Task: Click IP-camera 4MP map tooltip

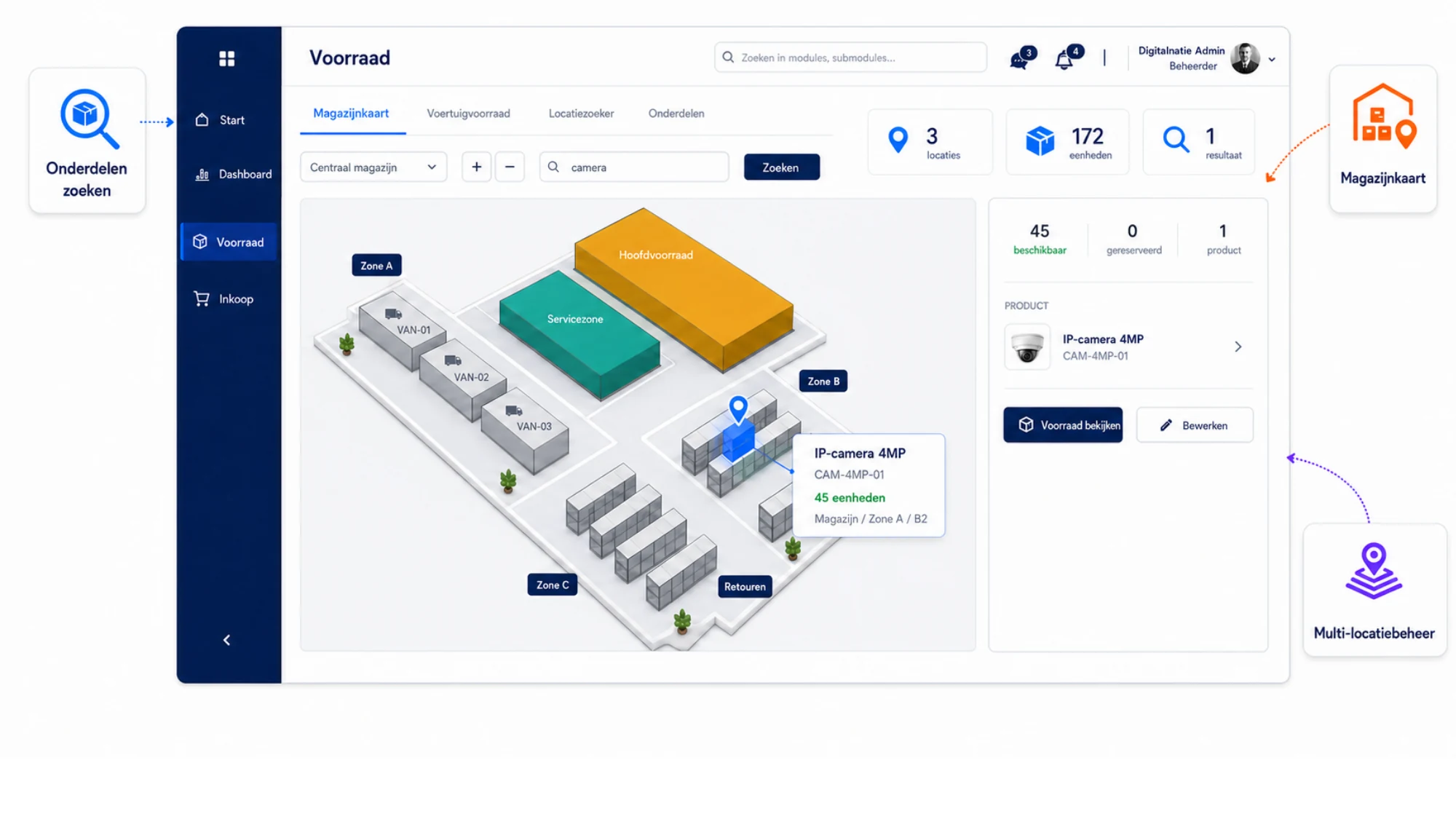Action: click(x=869, y=486)
